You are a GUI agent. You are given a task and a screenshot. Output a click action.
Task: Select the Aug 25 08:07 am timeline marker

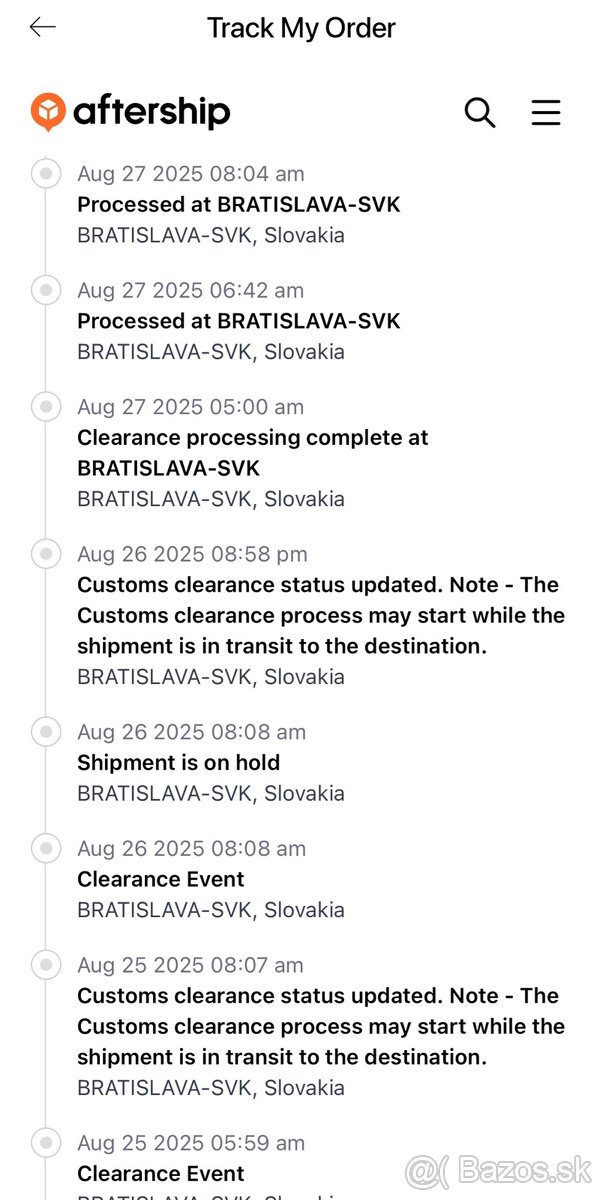point(45,965)
